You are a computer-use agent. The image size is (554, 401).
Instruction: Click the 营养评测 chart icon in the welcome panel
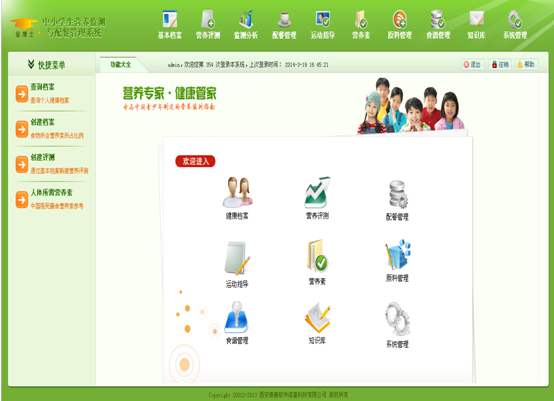(x=317, y=192)
